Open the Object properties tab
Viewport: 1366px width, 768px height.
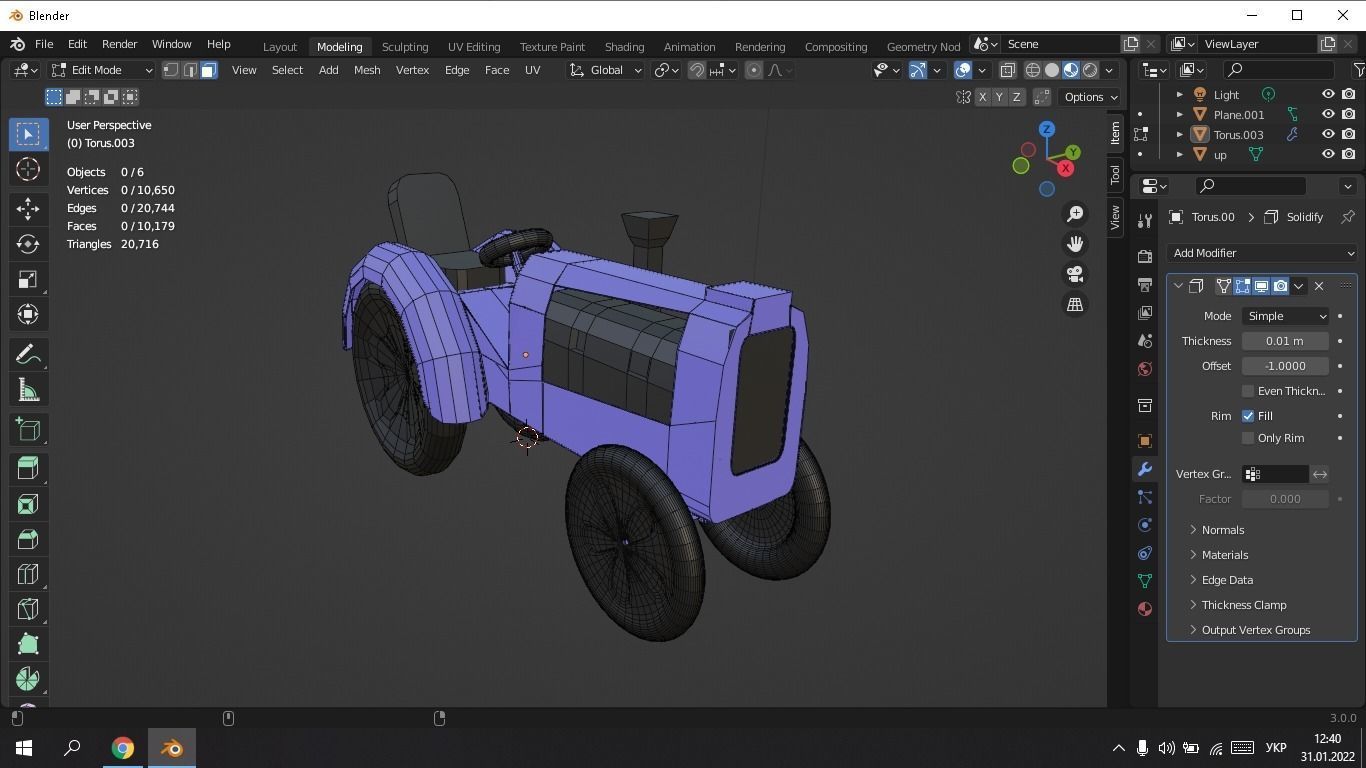coord(1144,440)
